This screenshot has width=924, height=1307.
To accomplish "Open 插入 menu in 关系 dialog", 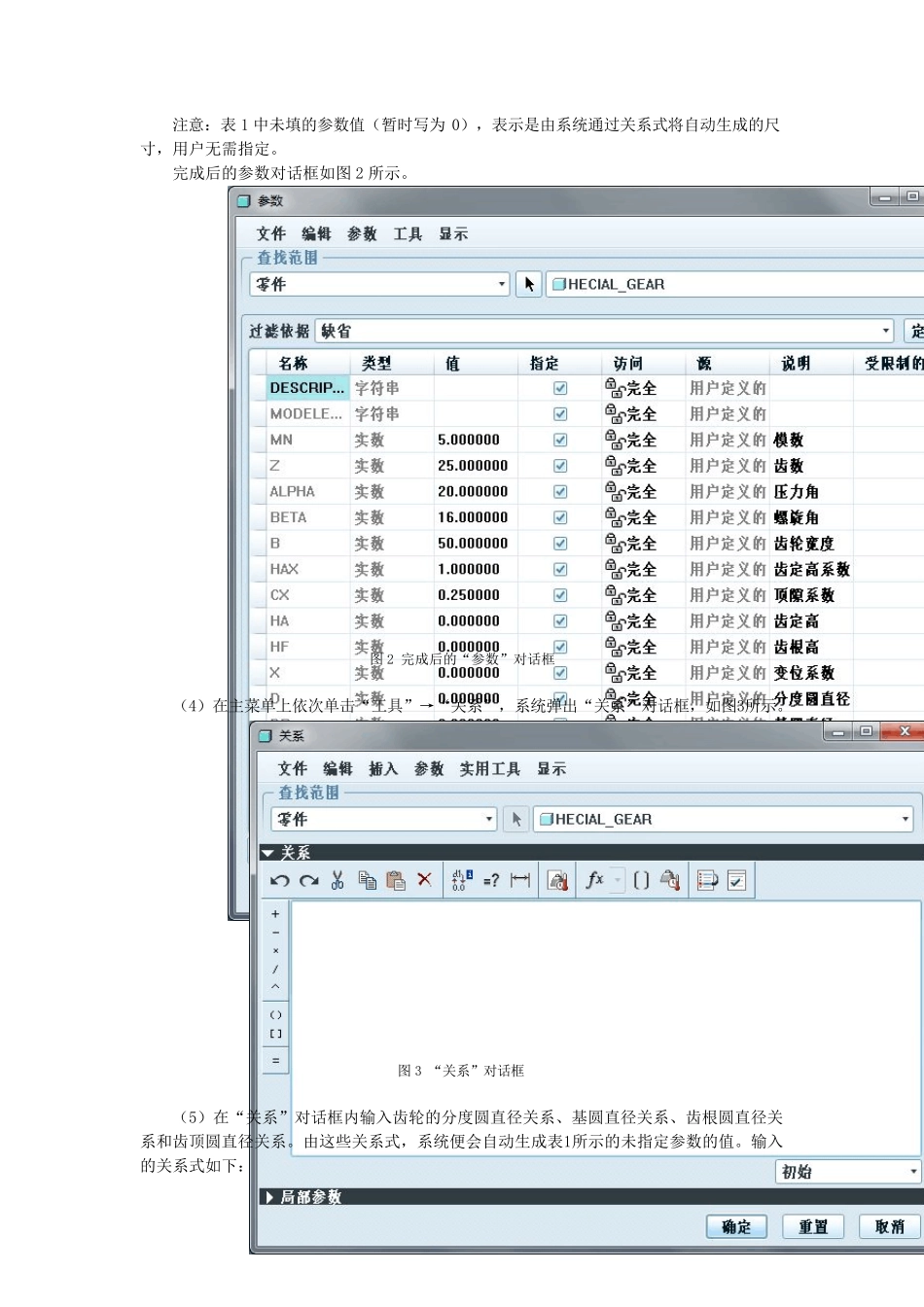I will tap(383, 769).
